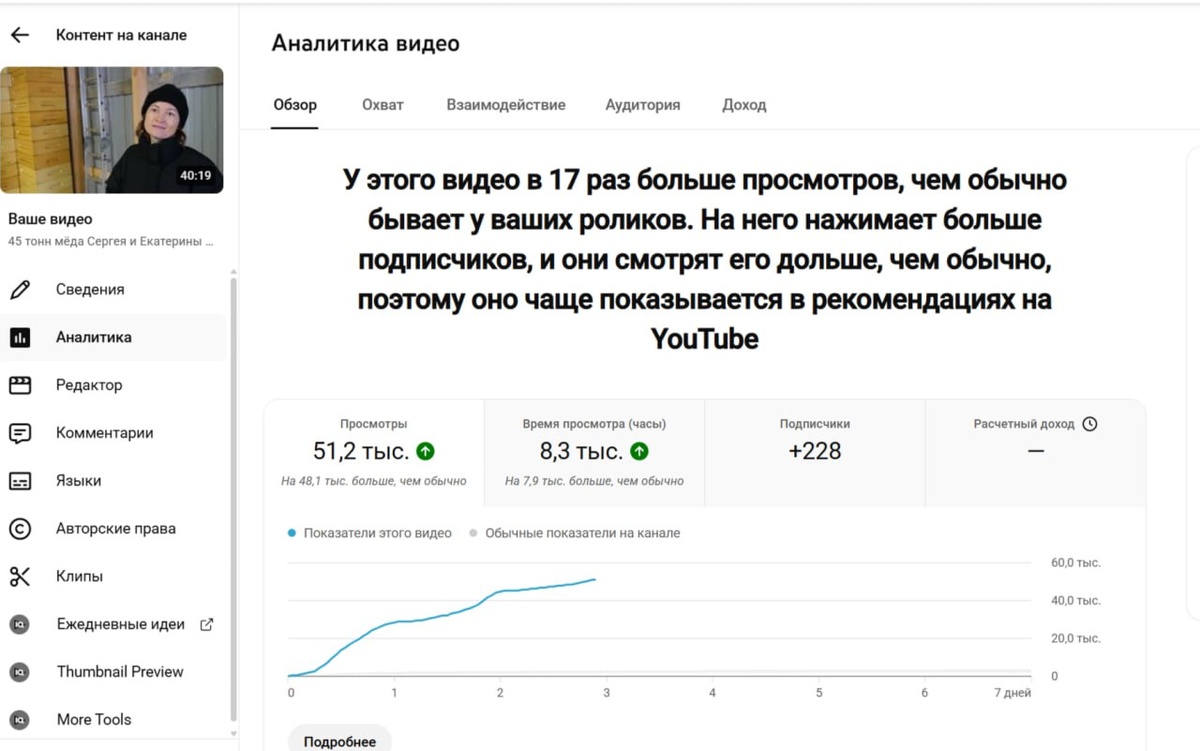Click text На 7,9 тыс. больше, чем обычно
Image resolution: width=1200 pixels, height=751 pixels.
coord(594,481)
